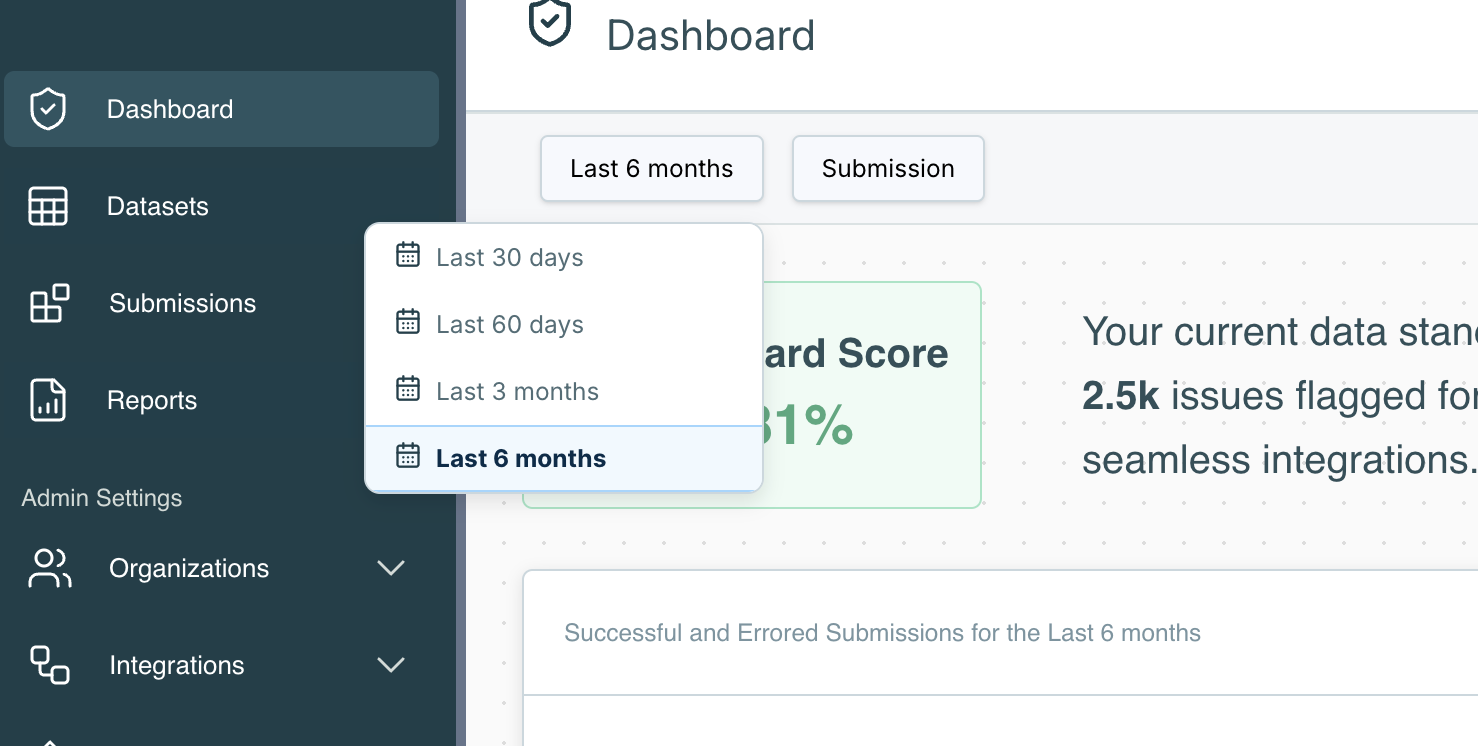1478x746 pixels.
Task: Click the Reports chart document icon
Action: pos(48,400)
